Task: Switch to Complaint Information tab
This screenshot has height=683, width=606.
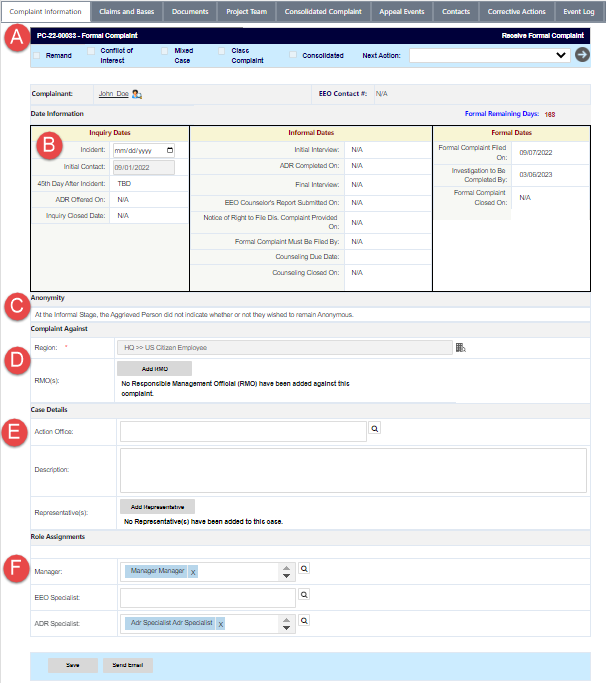Action: [x=46, y=12]
